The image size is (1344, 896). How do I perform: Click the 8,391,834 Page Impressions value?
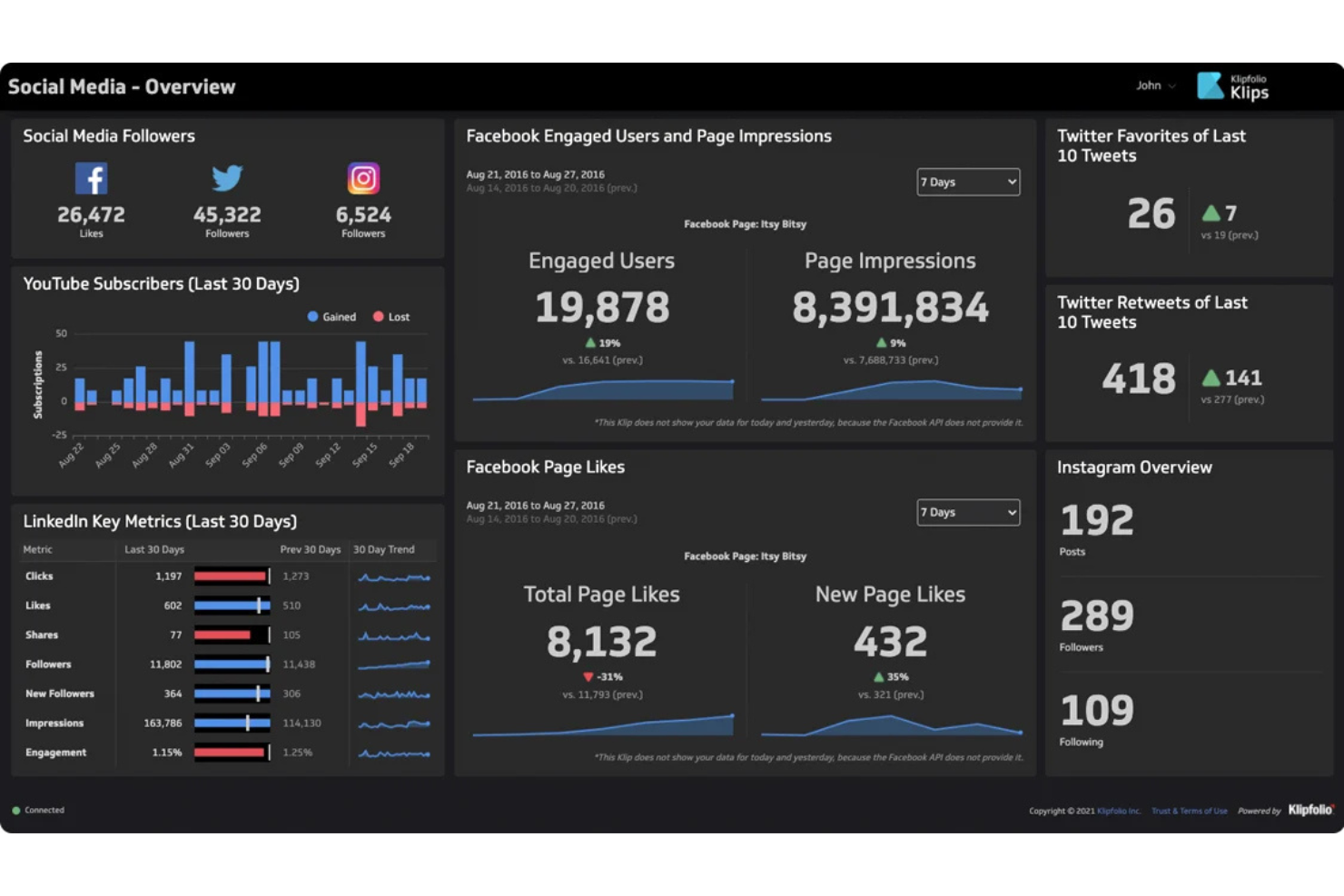point(890,307)
